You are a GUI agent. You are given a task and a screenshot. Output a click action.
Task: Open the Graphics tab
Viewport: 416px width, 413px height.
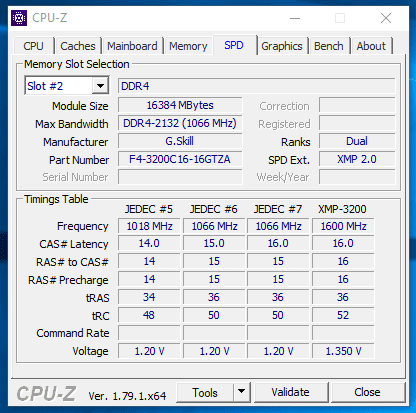click(x=282, y=46)
